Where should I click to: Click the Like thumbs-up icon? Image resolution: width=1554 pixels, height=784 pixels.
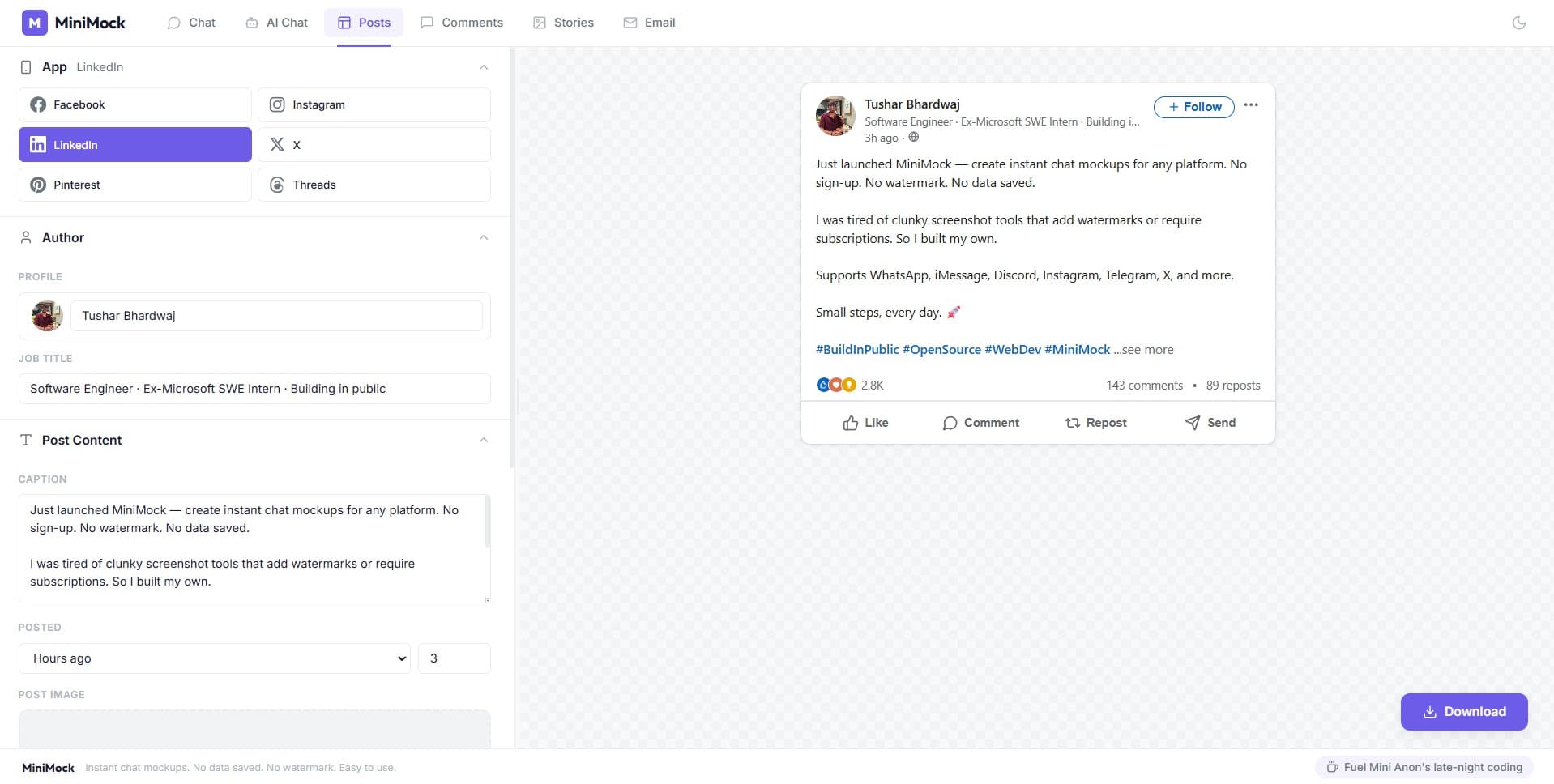coord(850,424)
